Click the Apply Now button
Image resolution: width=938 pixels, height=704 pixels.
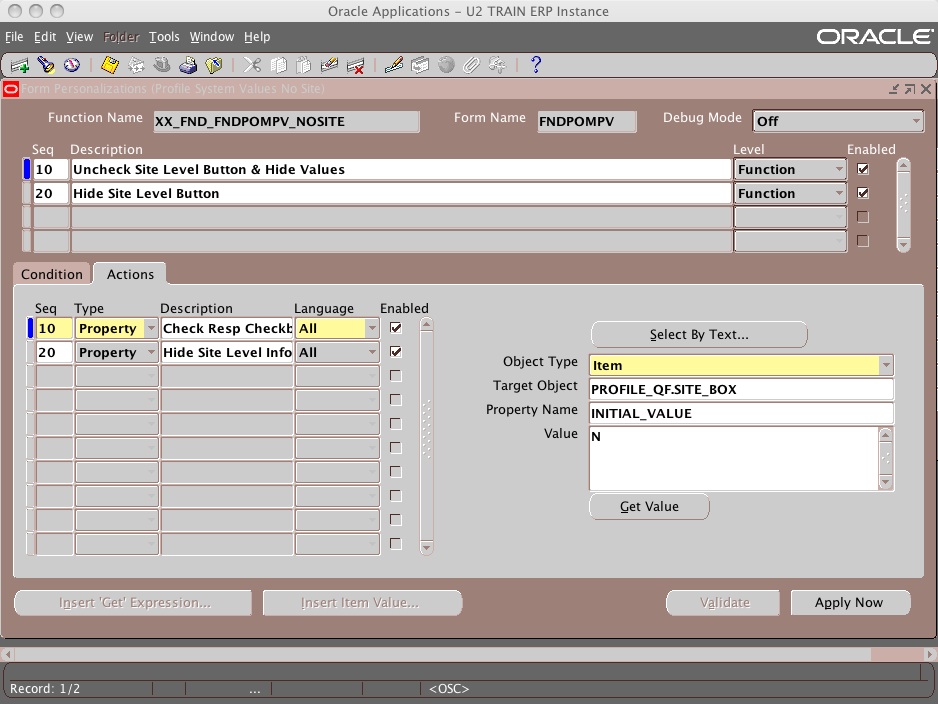(850, 602)
